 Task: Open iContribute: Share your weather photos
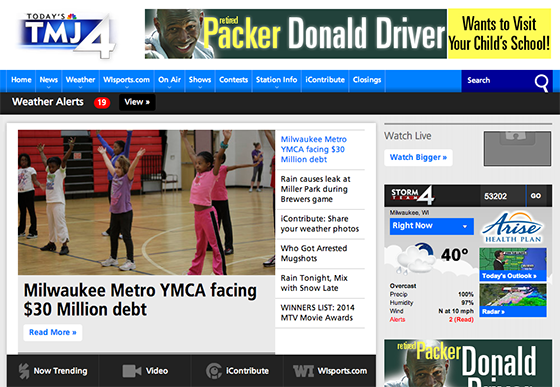[320, 223]
